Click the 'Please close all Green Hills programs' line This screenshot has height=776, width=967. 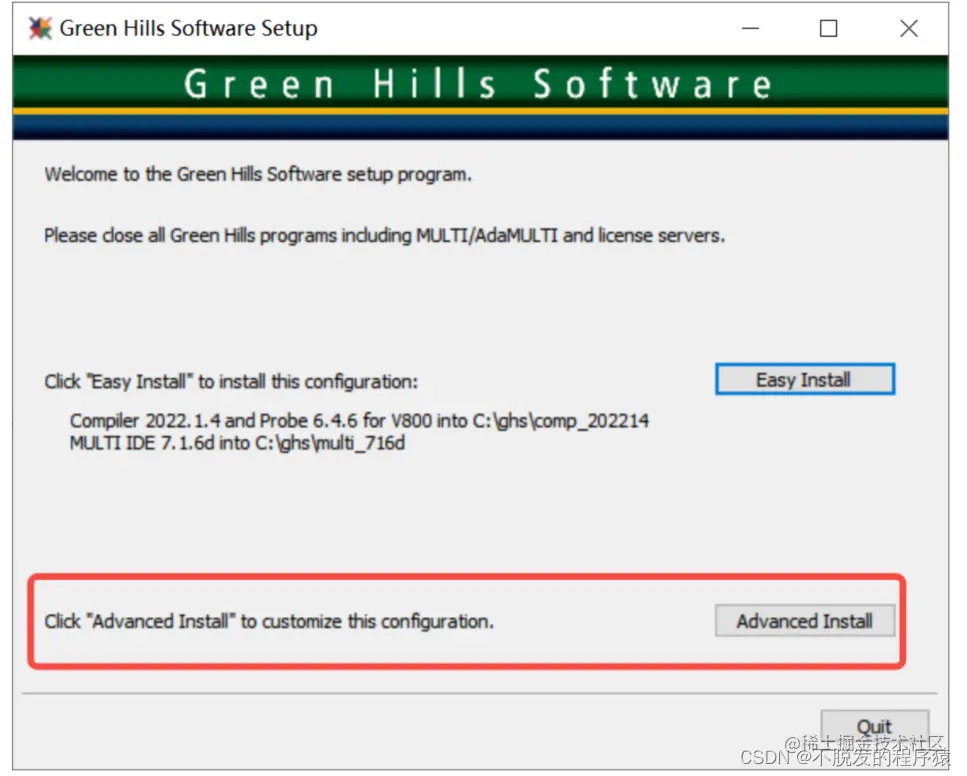[x=384, y=236]
